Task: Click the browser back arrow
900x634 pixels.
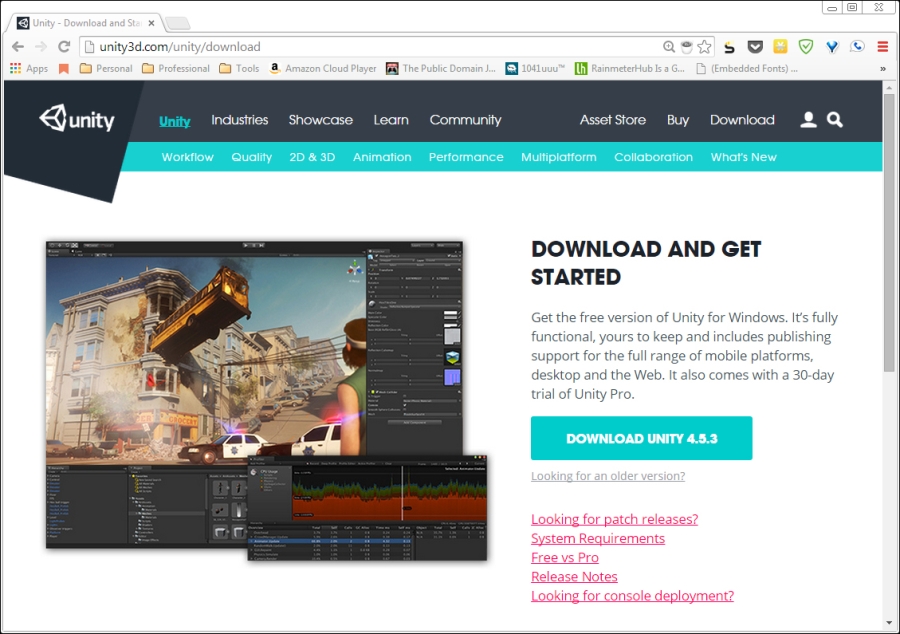Action: point(18,46)
